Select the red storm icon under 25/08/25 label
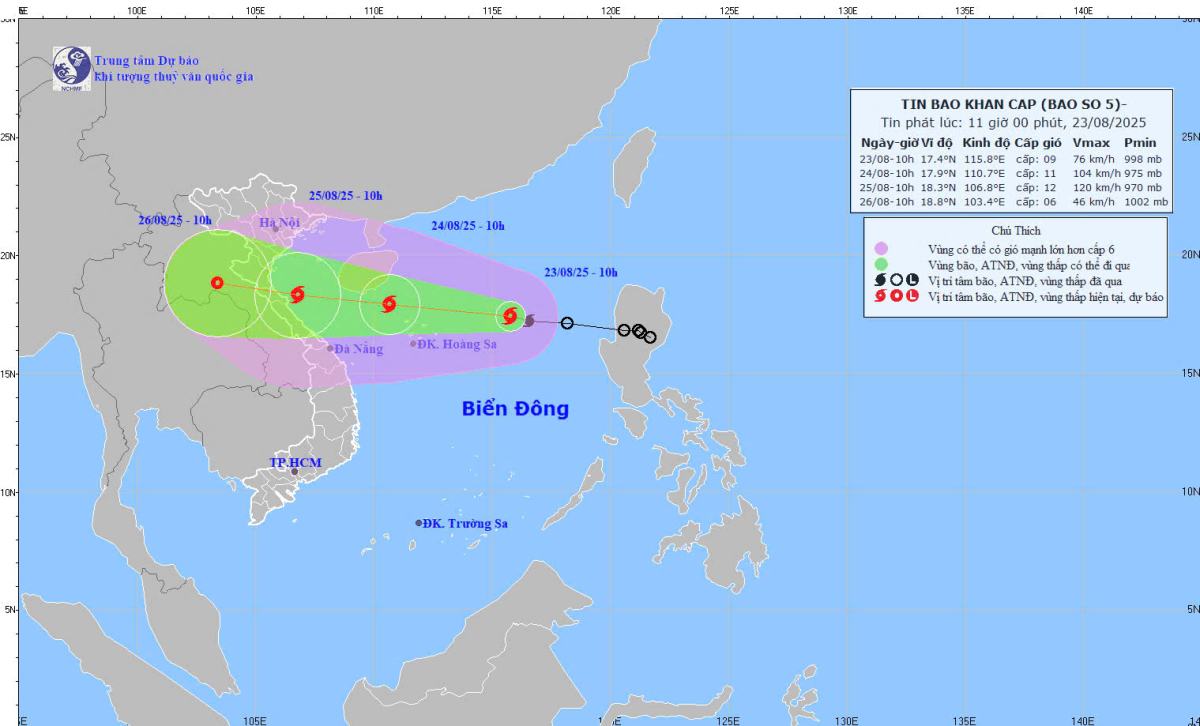 pyautogui.click(x=297, y=294)
